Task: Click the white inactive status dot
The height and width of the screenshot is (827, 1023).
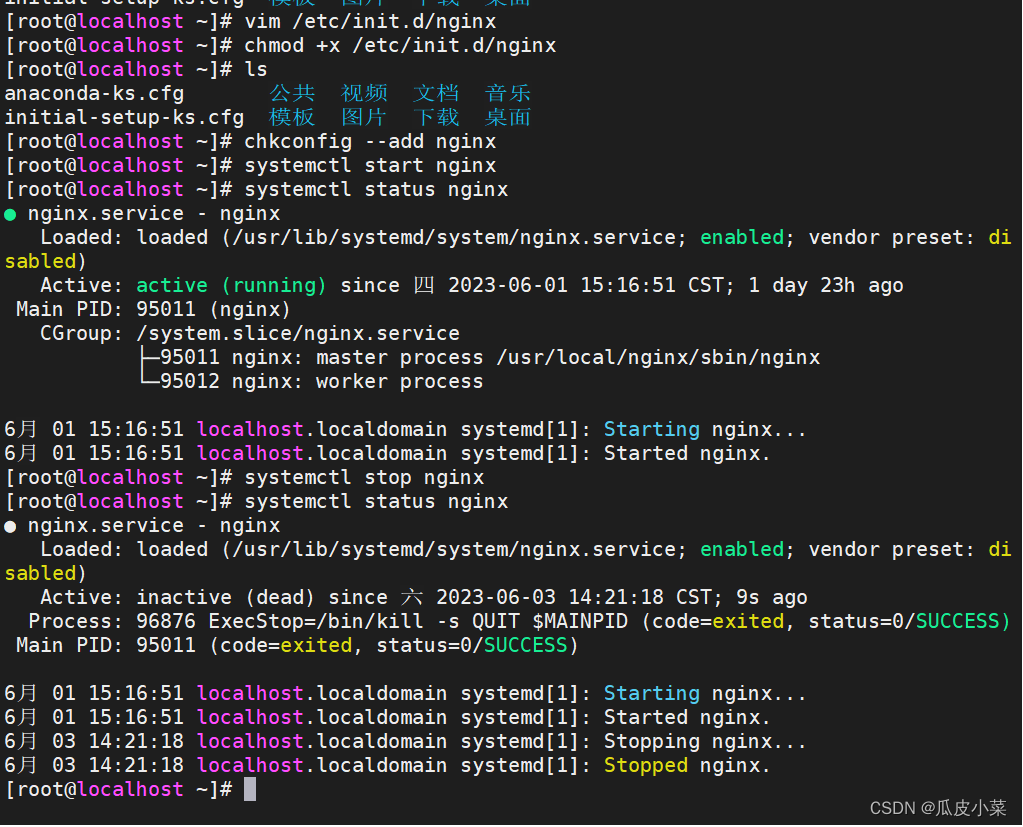Action: [x=10, y=526]
